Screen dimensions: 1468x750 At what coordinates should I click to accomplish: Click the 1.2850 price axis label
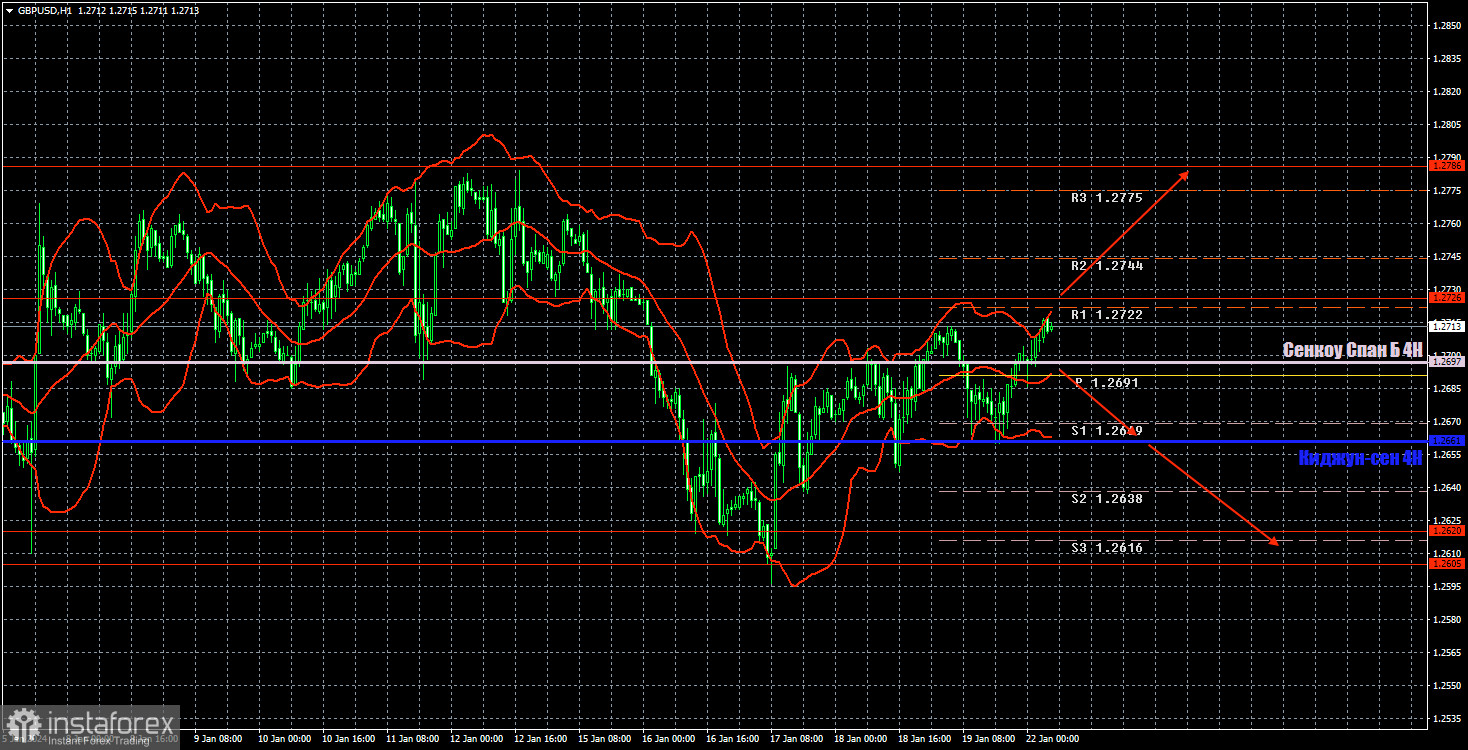coord(1447,25)
